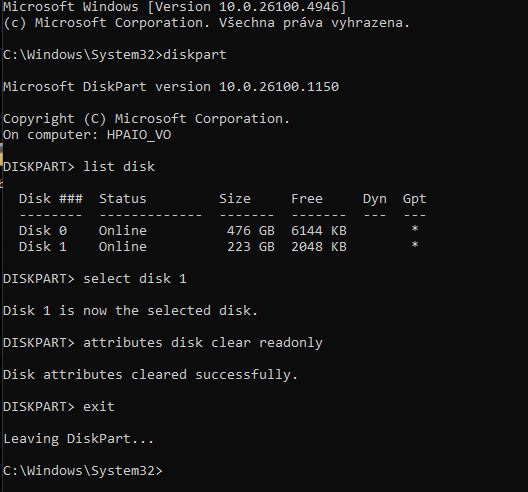Screen dimensions: 528x492
Task: Click the final C:\Windows\System32> prompt
Action: coord(83,471)
